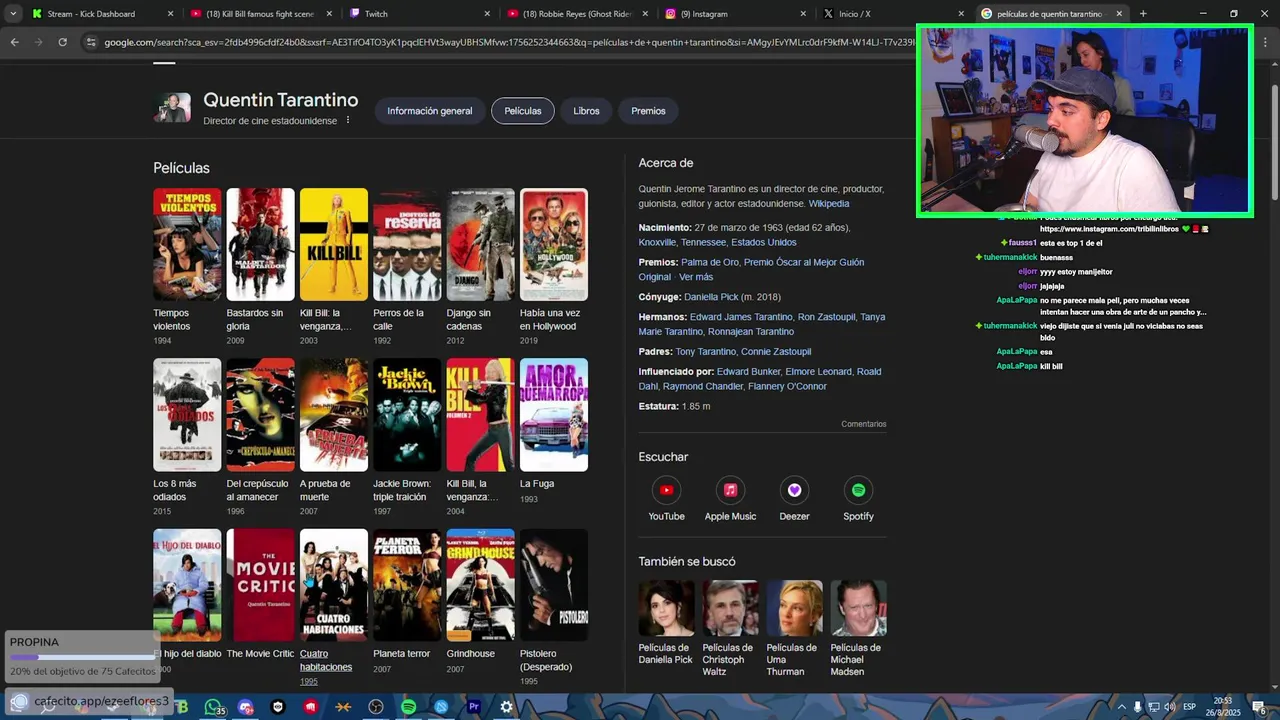Open the Planeta terror poster
The image size is (1280, 720).
tap(407, 585)
